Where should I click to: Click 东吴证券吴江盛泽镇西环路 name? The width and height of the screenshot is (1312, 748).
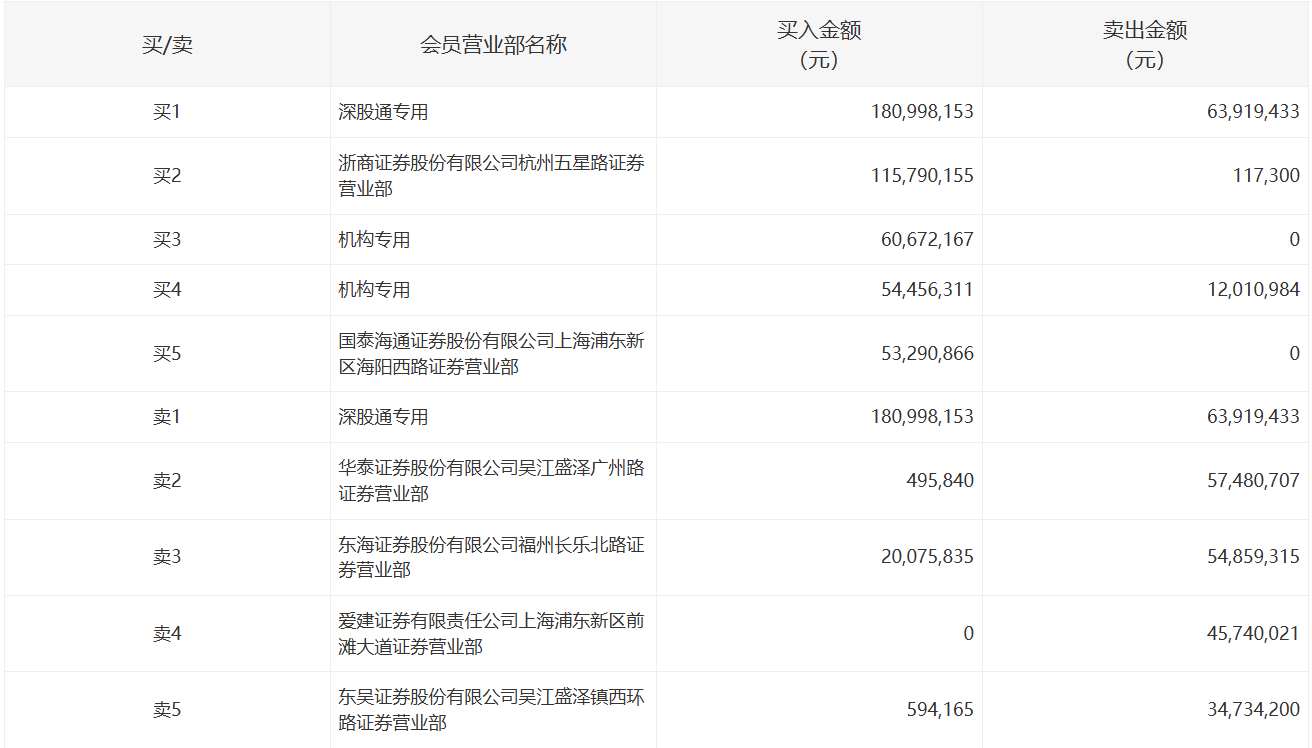[x=491, y=710]
